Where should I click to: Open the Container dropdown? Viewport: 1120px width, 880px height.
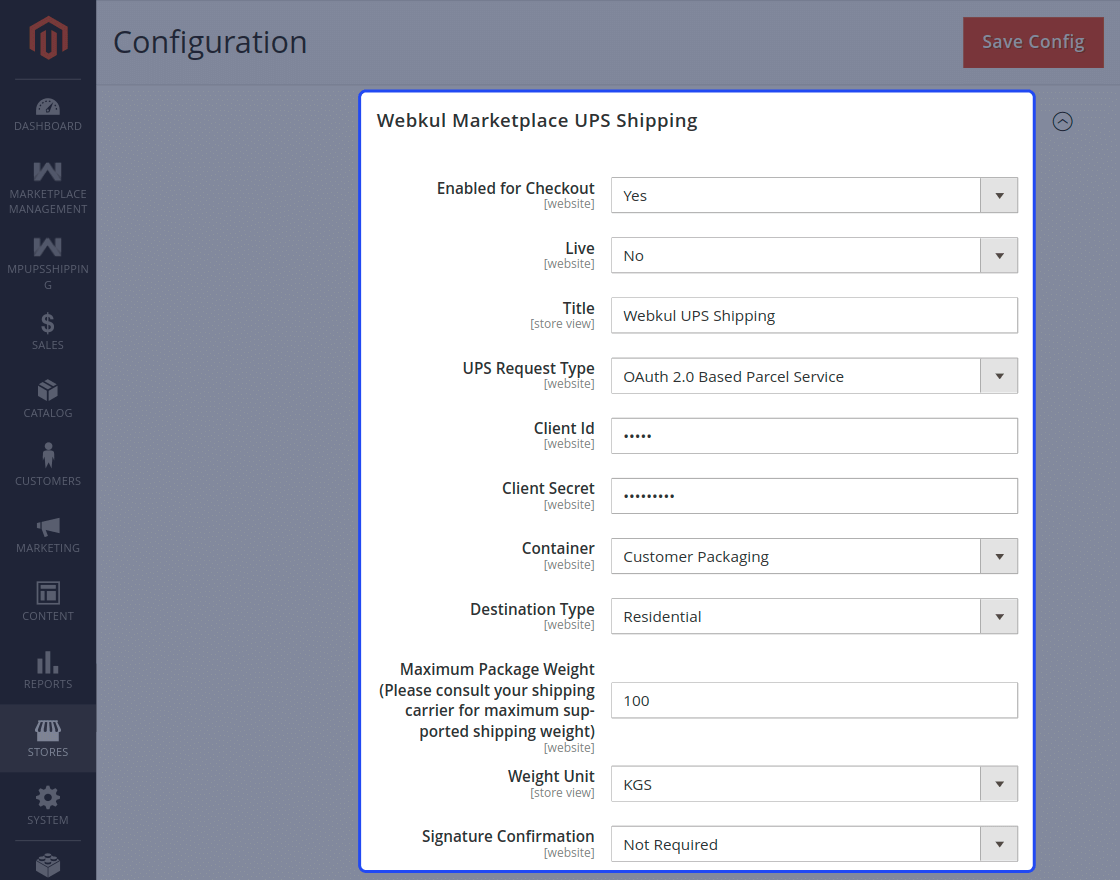[x=814, y=556]
